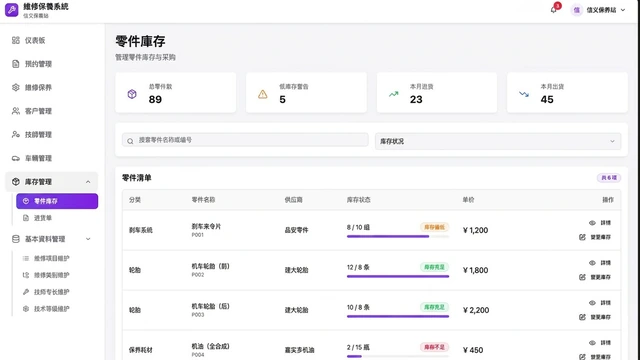Click the 刹车系统 category cell
Screen dimensions: 640x360
tap(141, 230)
